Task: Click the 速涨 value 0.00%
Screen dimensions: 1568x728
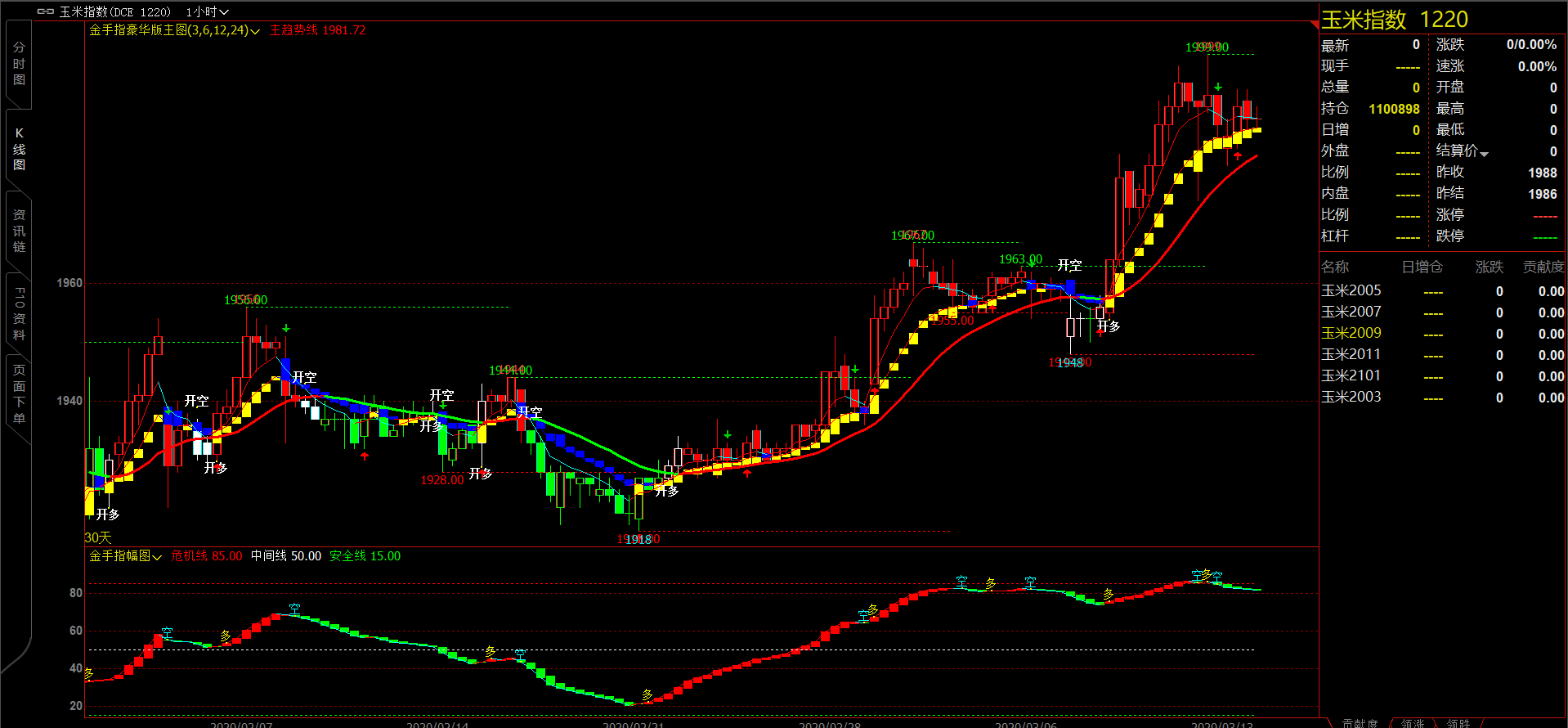Action: (x=1537, y=66)
